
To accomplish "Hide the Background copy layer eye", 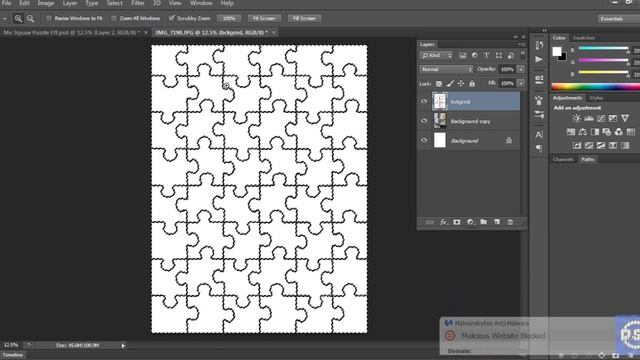I will 424,121.
